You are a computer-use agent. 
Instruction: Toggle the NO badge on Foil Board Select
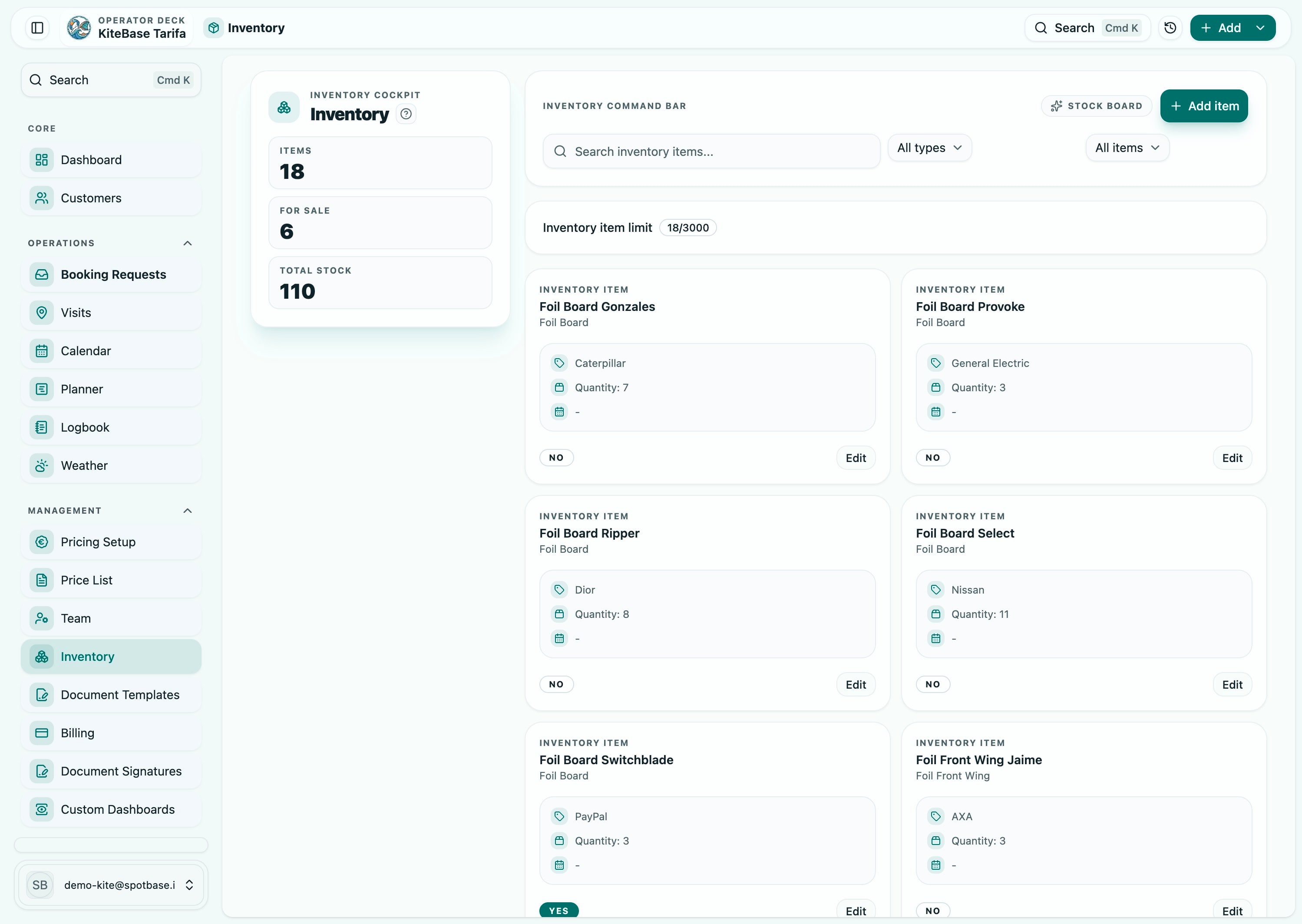pyautogui.click(x=933, y=684)
